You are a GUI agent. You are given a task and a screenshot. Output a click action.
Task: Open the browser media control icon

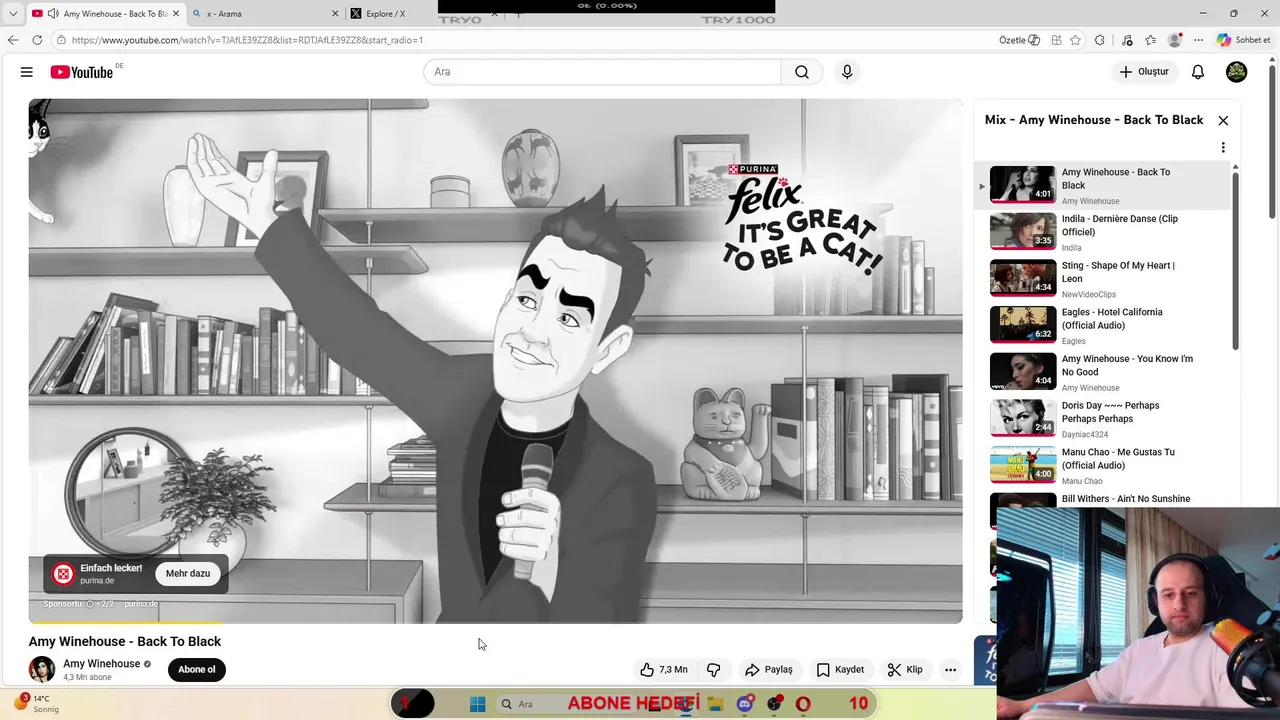(x=1127, y=40)
